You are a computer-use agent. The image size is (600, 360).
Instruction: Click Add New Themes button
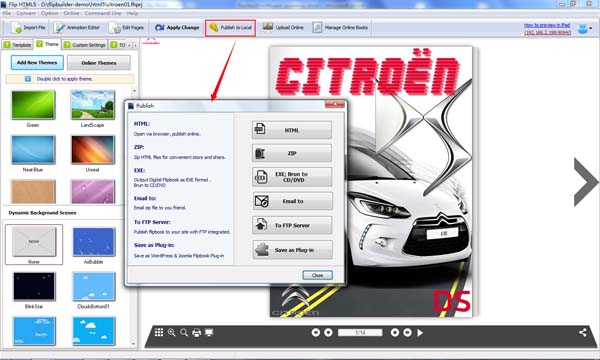(x=37, y=62)
